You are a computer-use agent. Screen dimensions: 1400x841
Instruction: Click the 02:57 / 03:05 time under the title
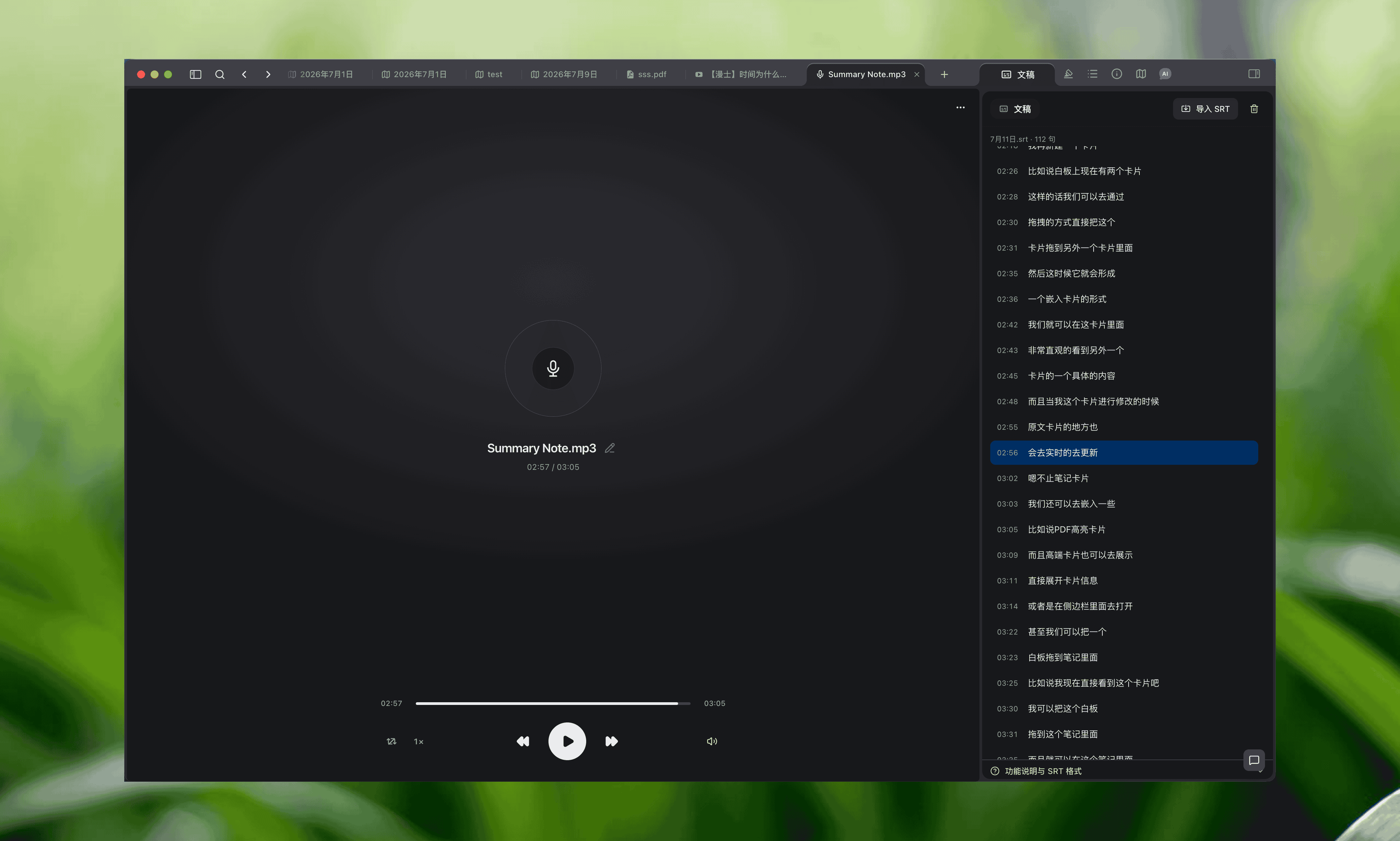click(553, 467)
